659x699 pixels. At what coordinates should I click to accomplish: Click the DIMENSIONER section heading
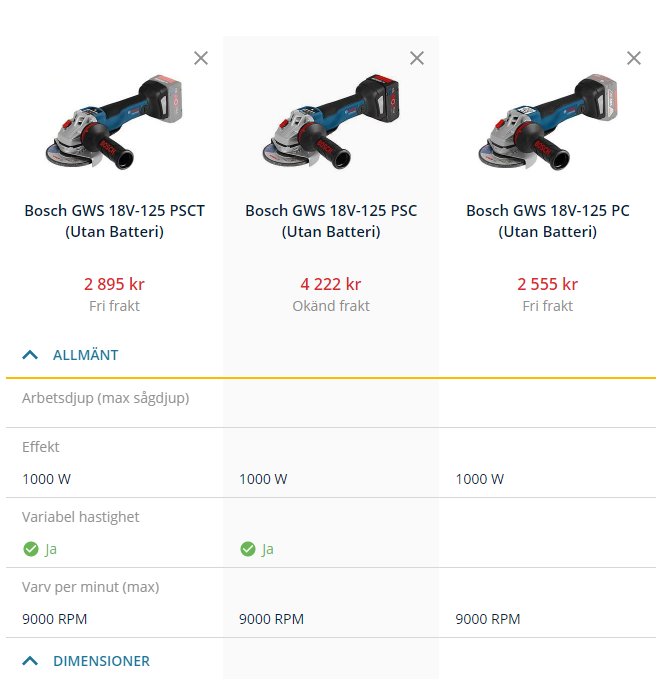pos(101,661)
